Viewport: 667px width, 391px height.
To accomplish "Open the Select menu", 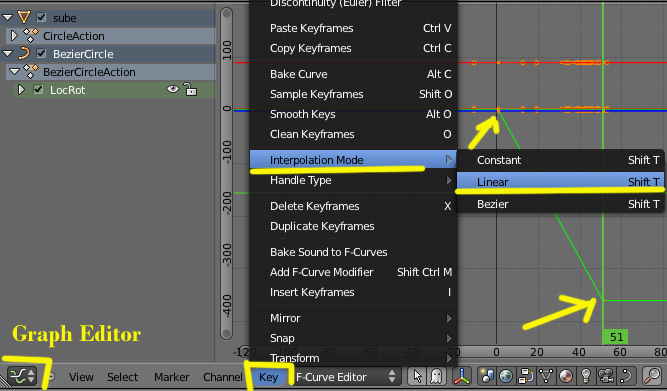I will pyautogui.click(x=123, y=377).
